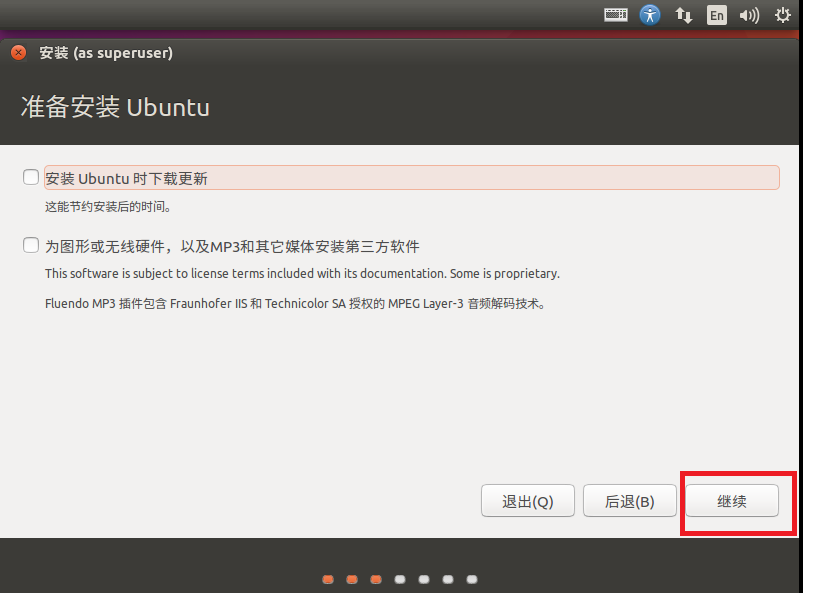Click the 退出(Q) quit button
Image resolution: width=828 pixels, height=615 pixels.
coord(528,500)
